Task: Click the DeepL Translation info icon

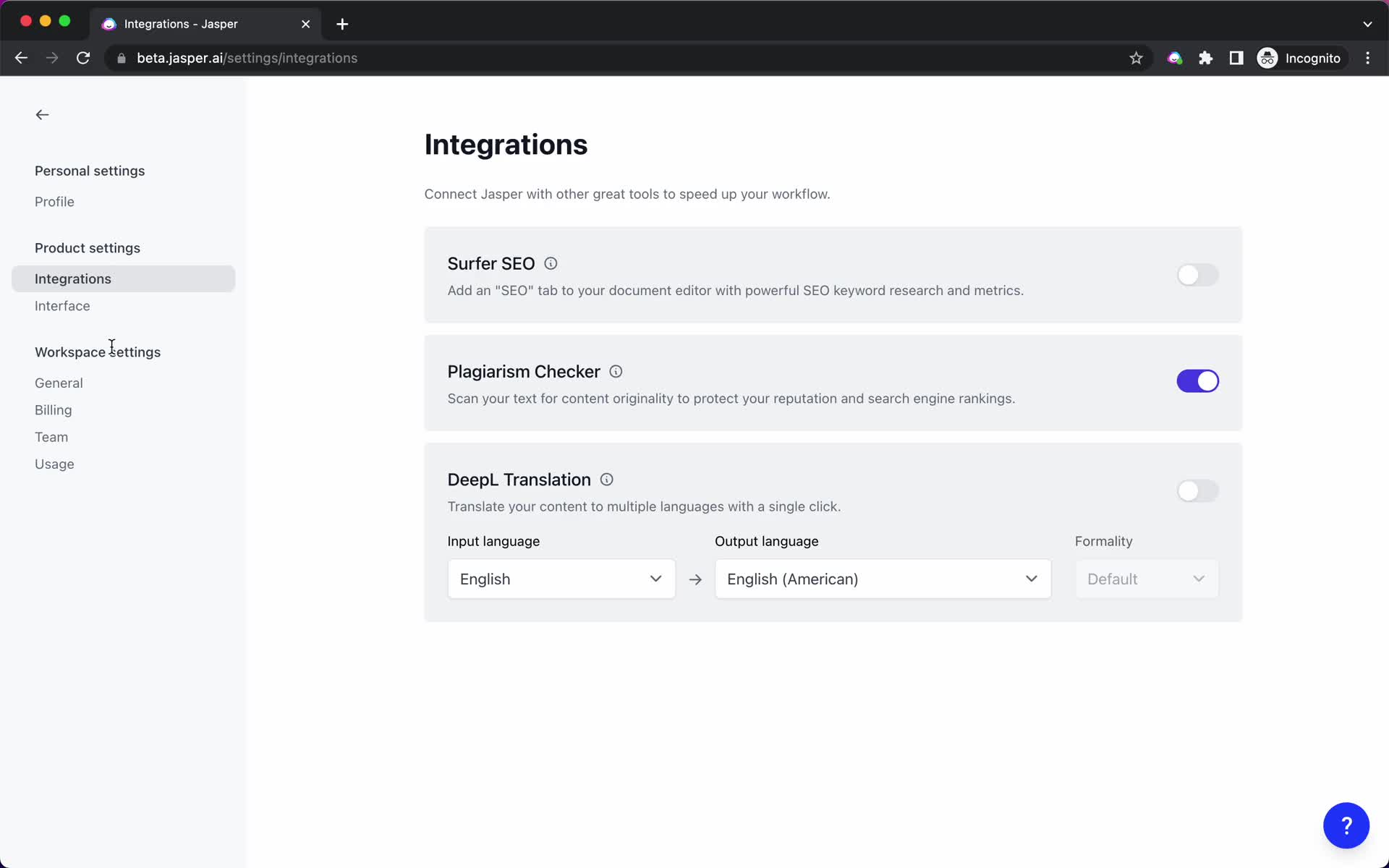Action: pyautogui.click(x=606, y=479)
